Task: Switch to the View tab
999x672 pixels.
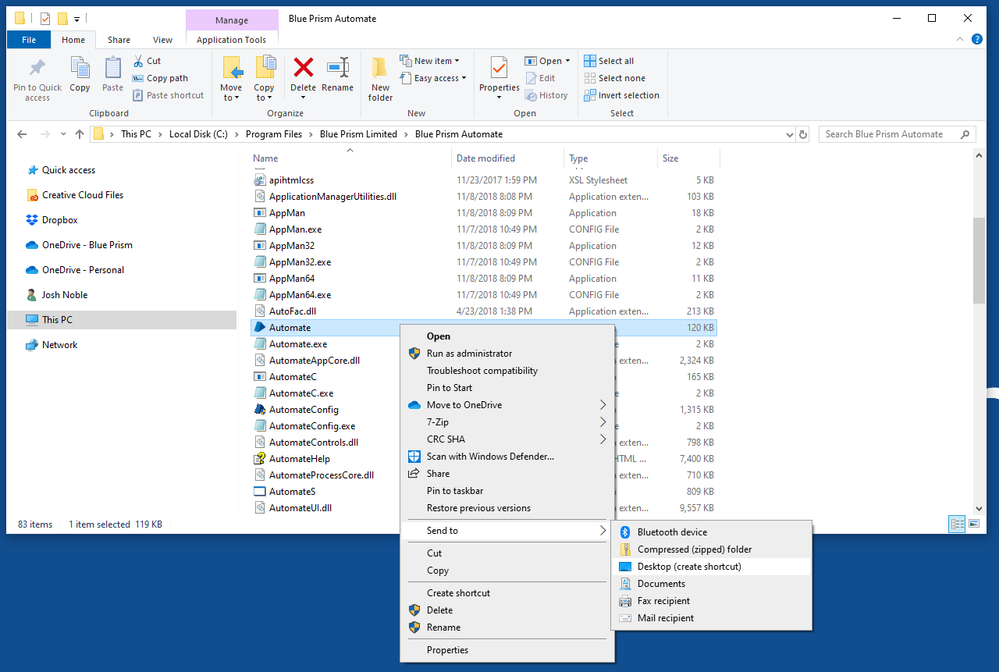Action: (x=162, y=39)
